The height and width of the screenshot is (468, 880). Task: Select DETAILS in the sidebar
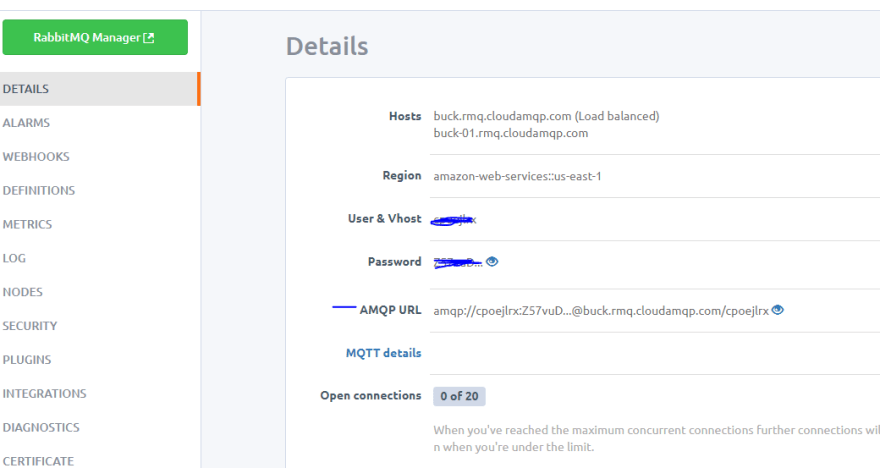100,89
